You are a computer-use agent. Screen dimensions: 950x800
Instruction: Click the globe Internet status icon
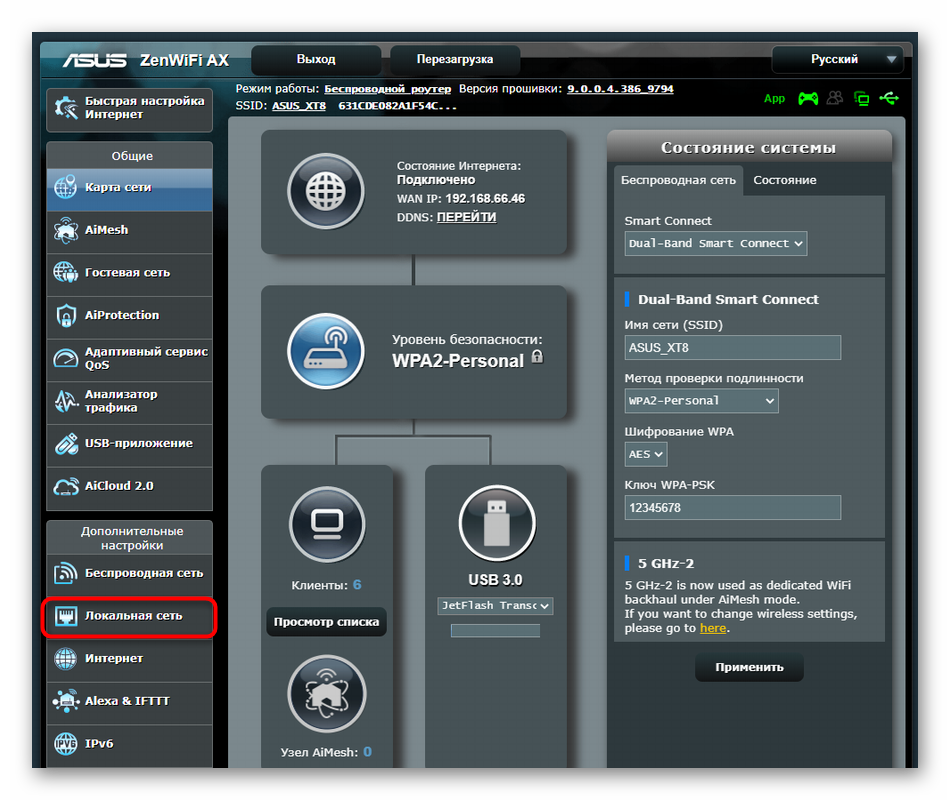(x=325, y=191)
